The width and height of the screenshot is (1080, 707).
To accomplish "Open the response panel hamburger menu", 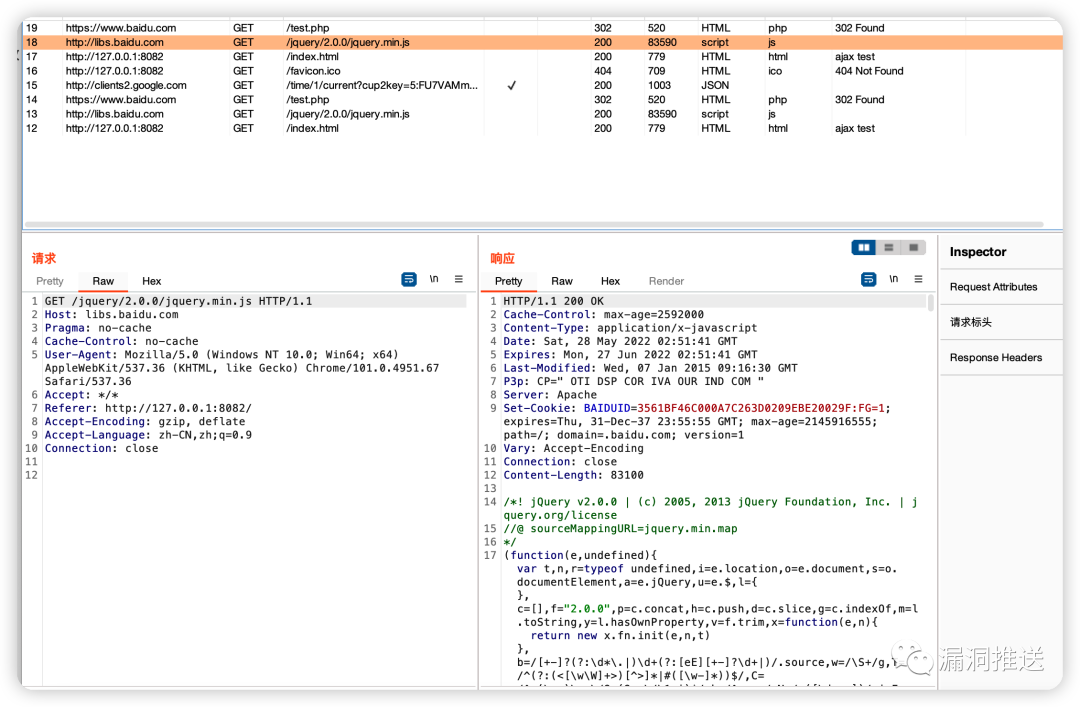I will click(x=918, y=279).
